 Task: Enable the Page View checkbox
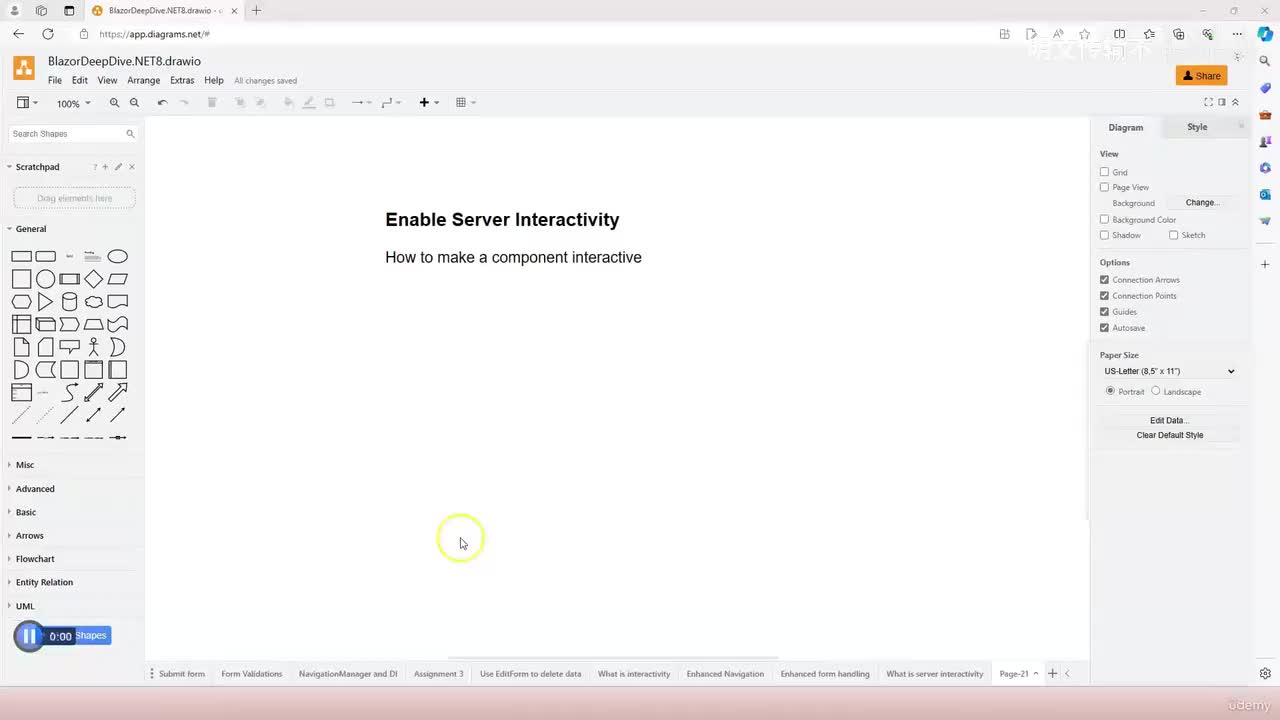1104,187
